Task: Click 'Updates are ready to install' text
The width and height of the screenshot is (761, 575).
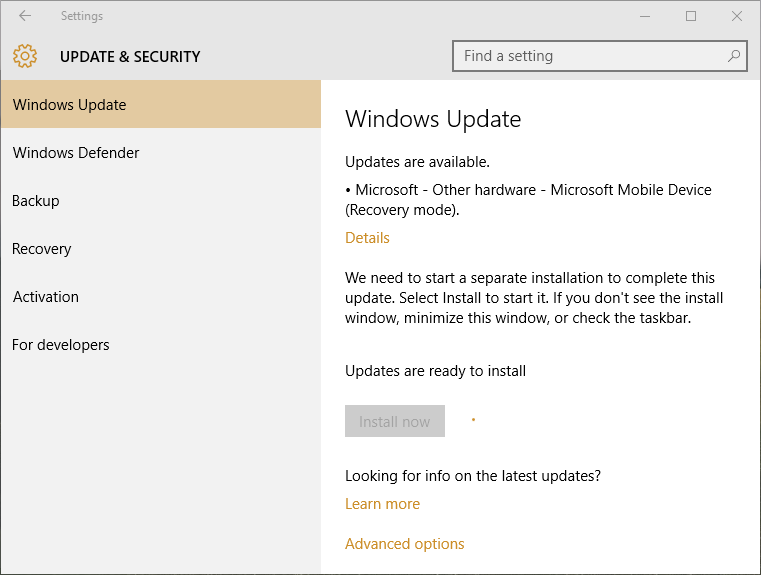Action: pyautogui.click(x=435, y=371)
